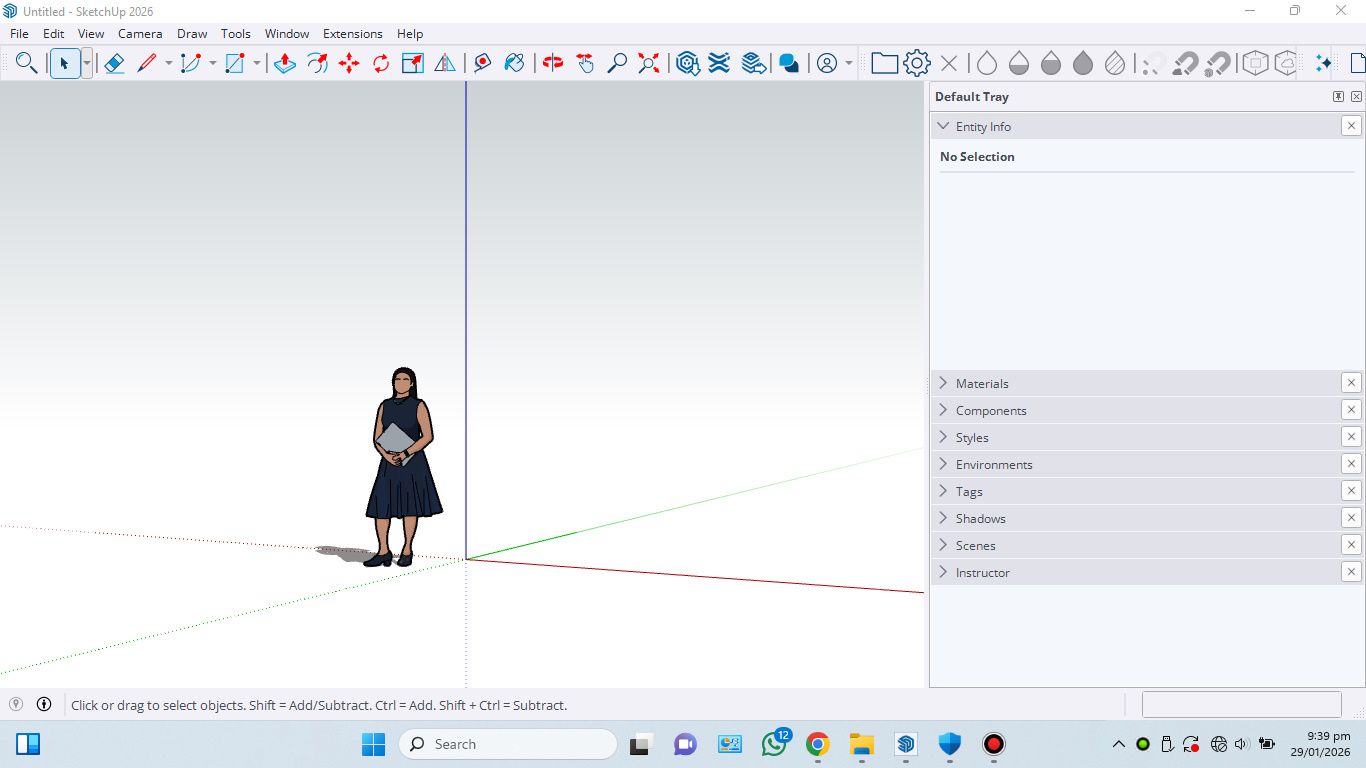
Task: Close the Entity Info panel
Action: 1351,126
